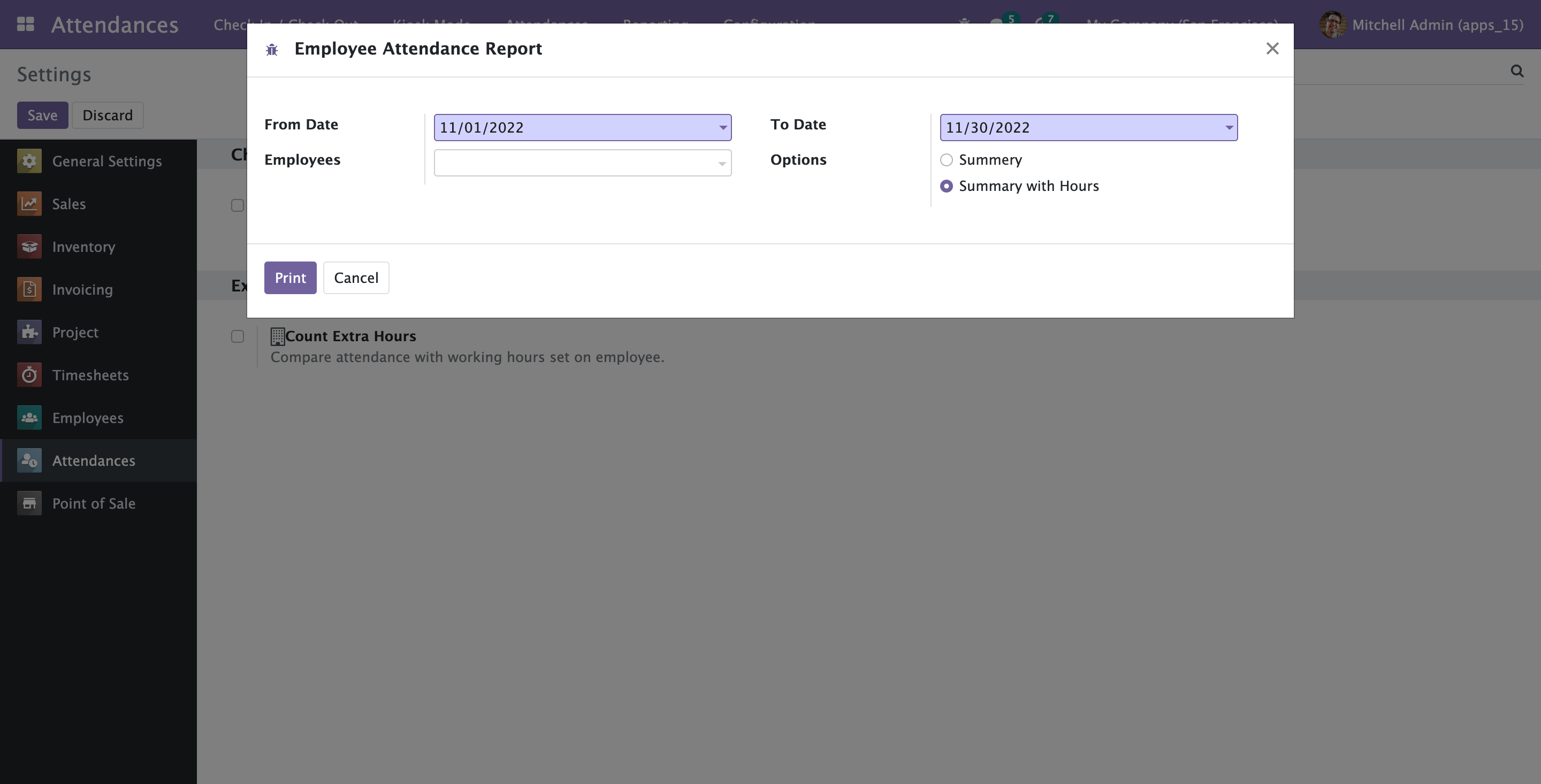The width and height of the screenshot is (1541, 784).
Task: Select the Summery radio option
Action: pyautogui.click(x=947, y=160)
